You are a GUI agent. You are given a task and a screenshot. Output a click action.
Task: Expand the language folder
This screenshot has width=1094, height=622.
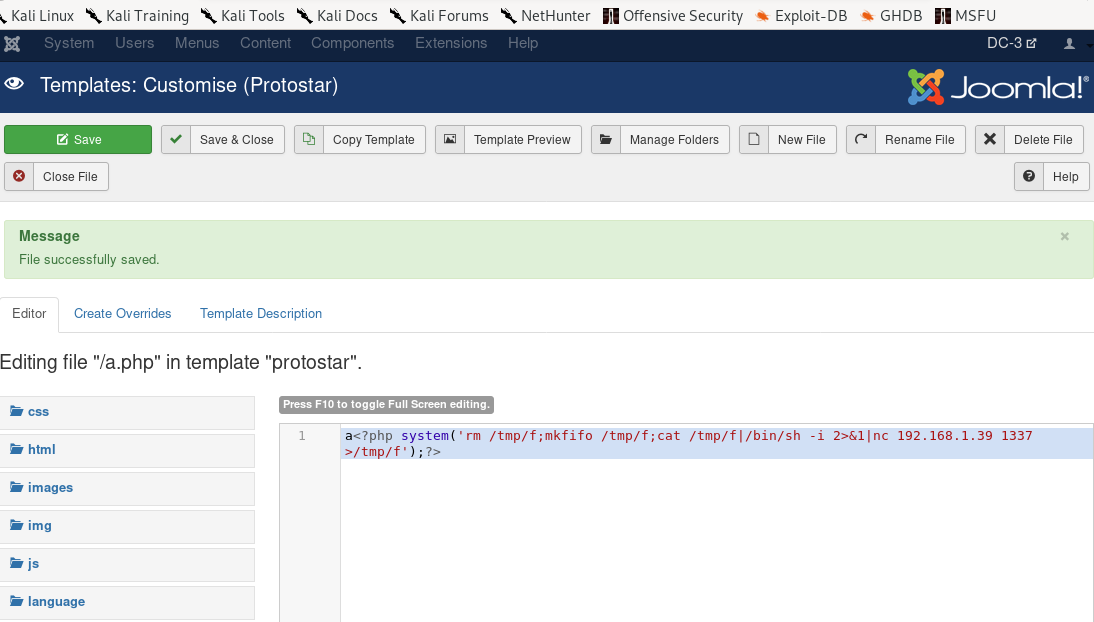(x=127, y=602)
